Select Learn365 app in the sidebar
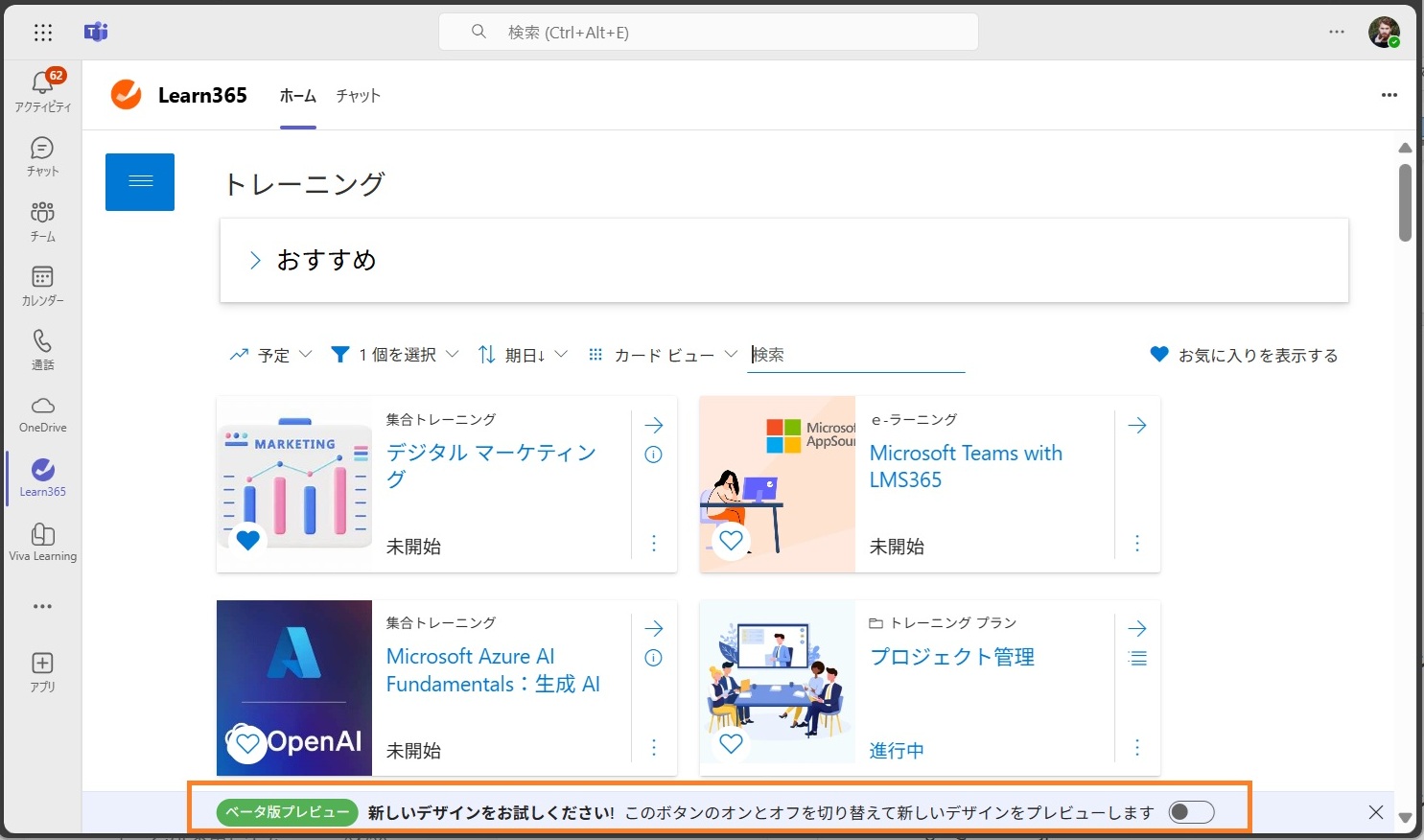1424x840 pixels. click(42, 477)
